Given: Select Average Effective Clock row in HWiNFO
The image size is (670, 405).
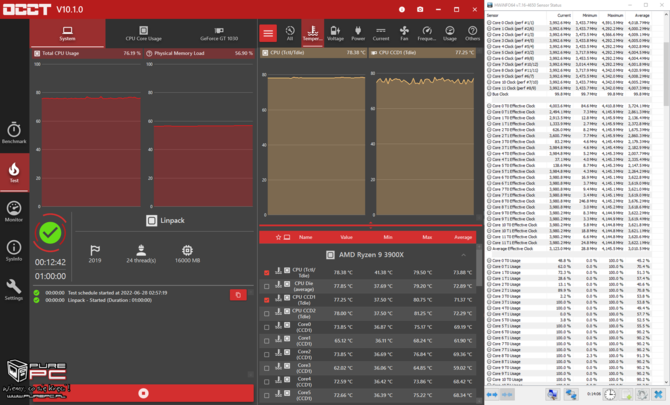Looking at the screenshot, I should (569, 249).
